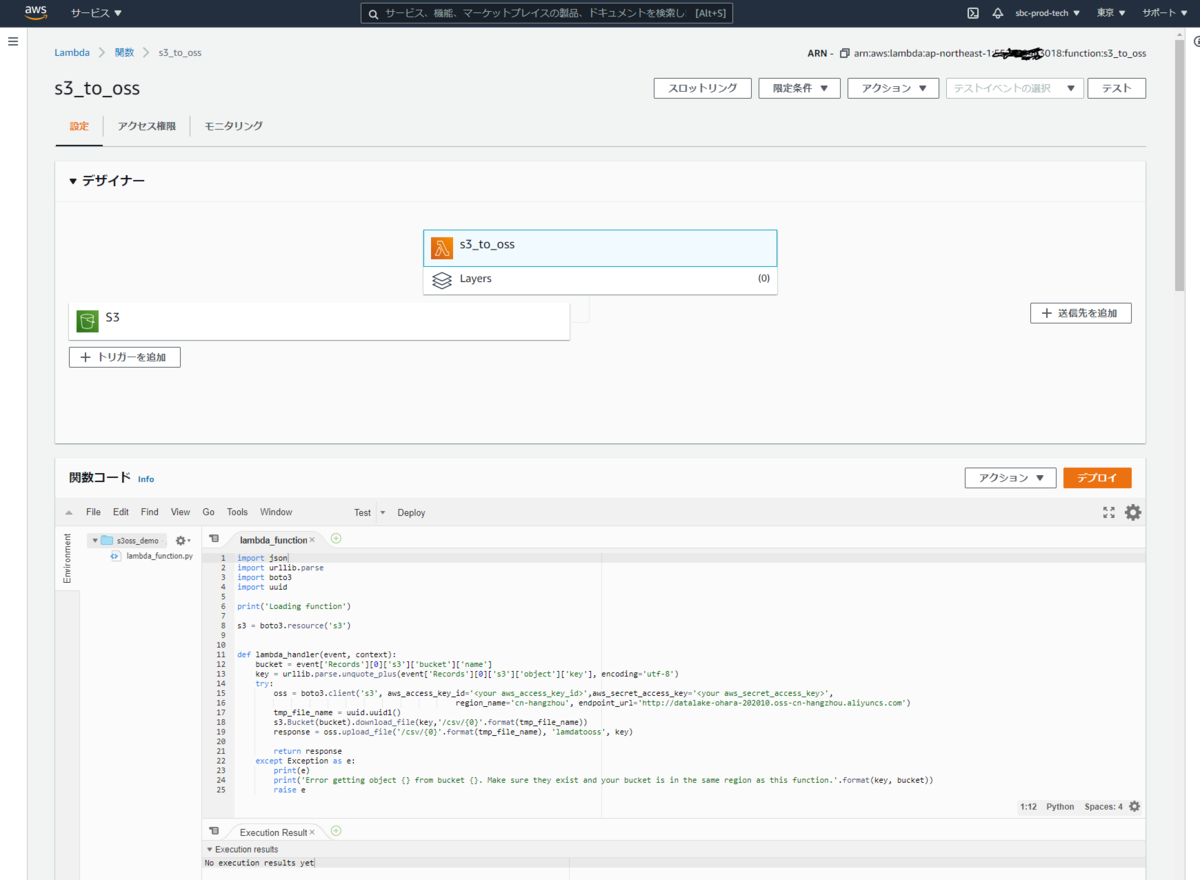Close the lambda_function editor tab

point(312,540)
